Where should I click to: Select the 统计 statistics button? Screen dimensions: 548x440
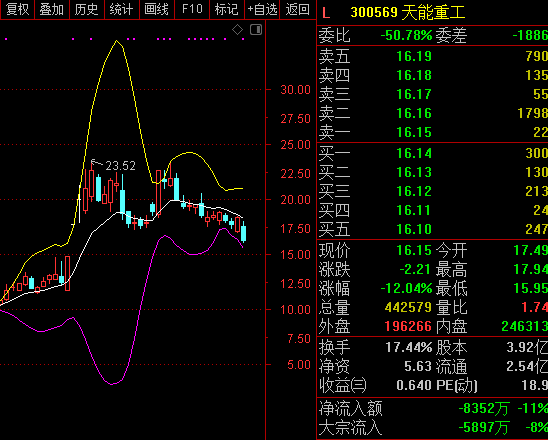122,9
